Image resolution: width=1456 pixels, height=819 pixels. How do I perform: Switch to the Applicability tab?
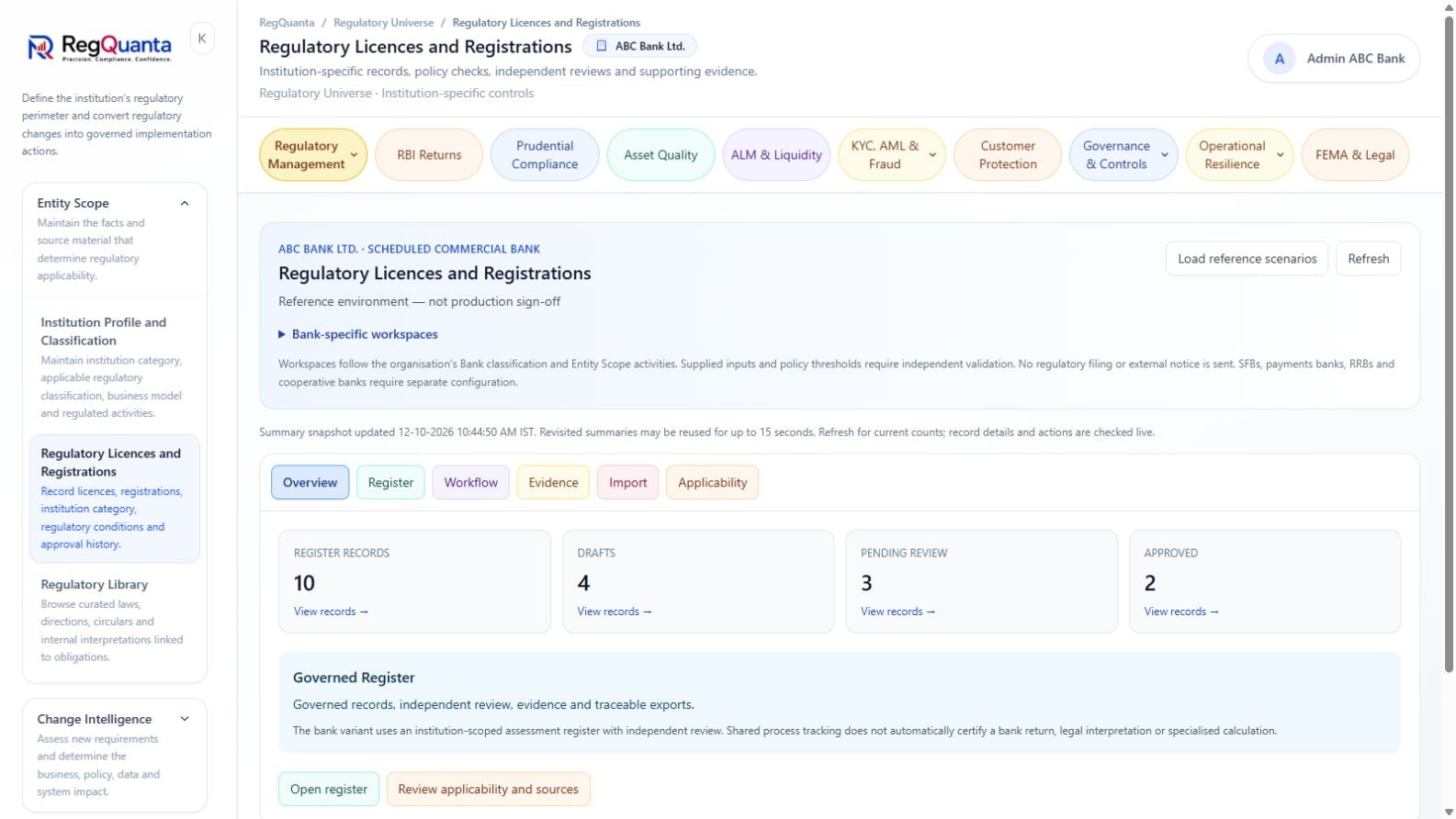[712, 483]
